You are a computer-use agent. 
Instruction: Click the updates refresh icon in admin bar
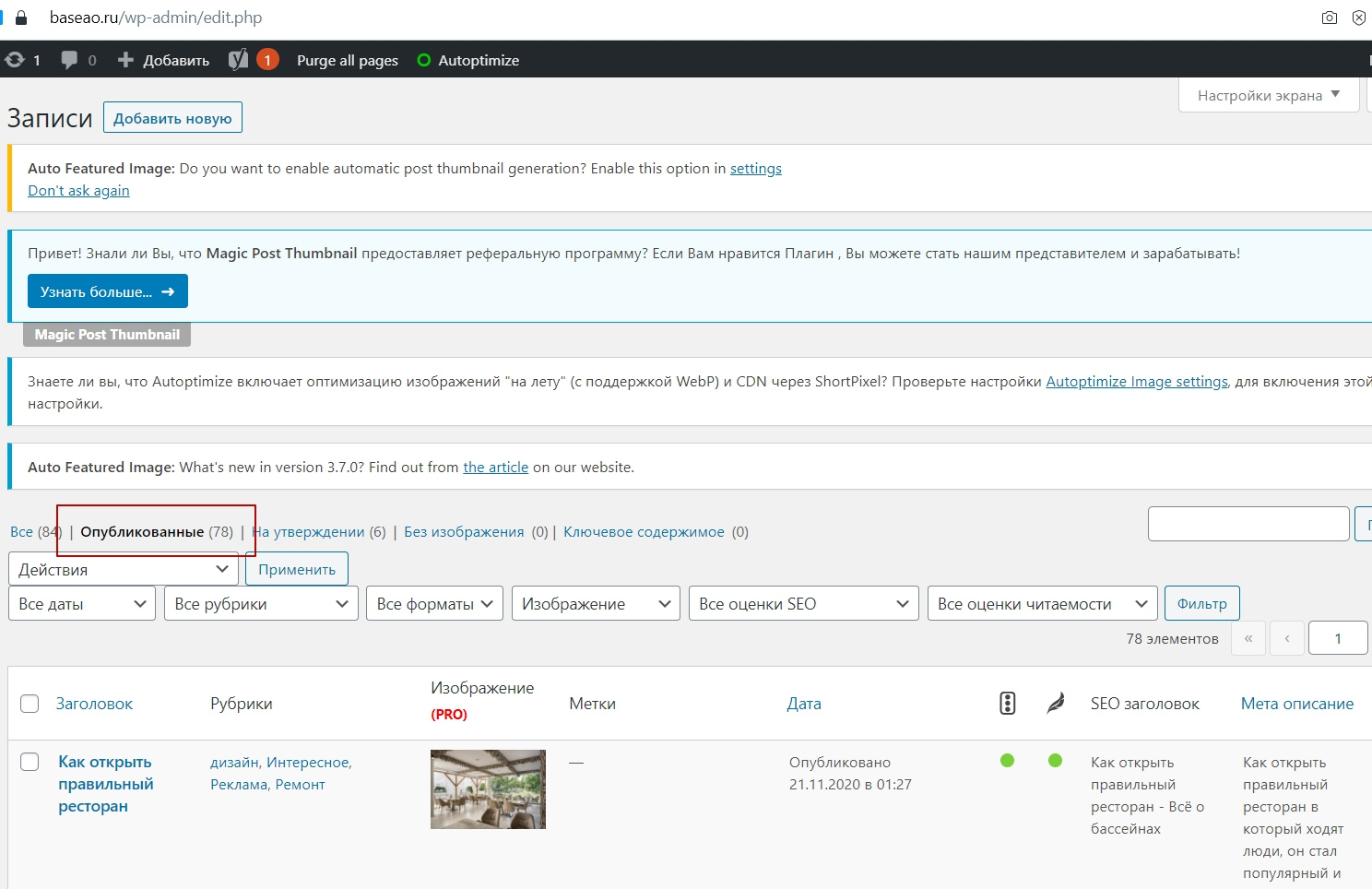(15, 60)
